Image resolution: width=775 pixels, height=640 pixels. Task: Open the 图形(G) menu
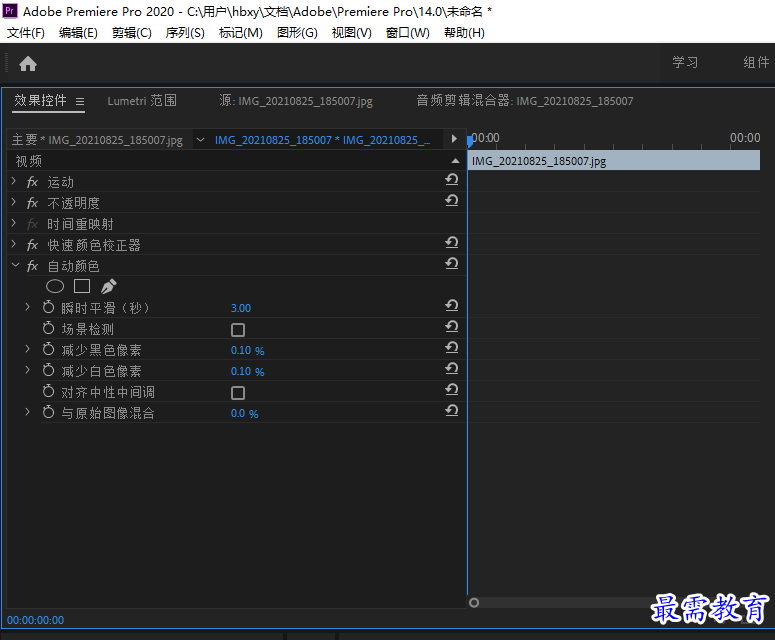click(x=297, y=33)
